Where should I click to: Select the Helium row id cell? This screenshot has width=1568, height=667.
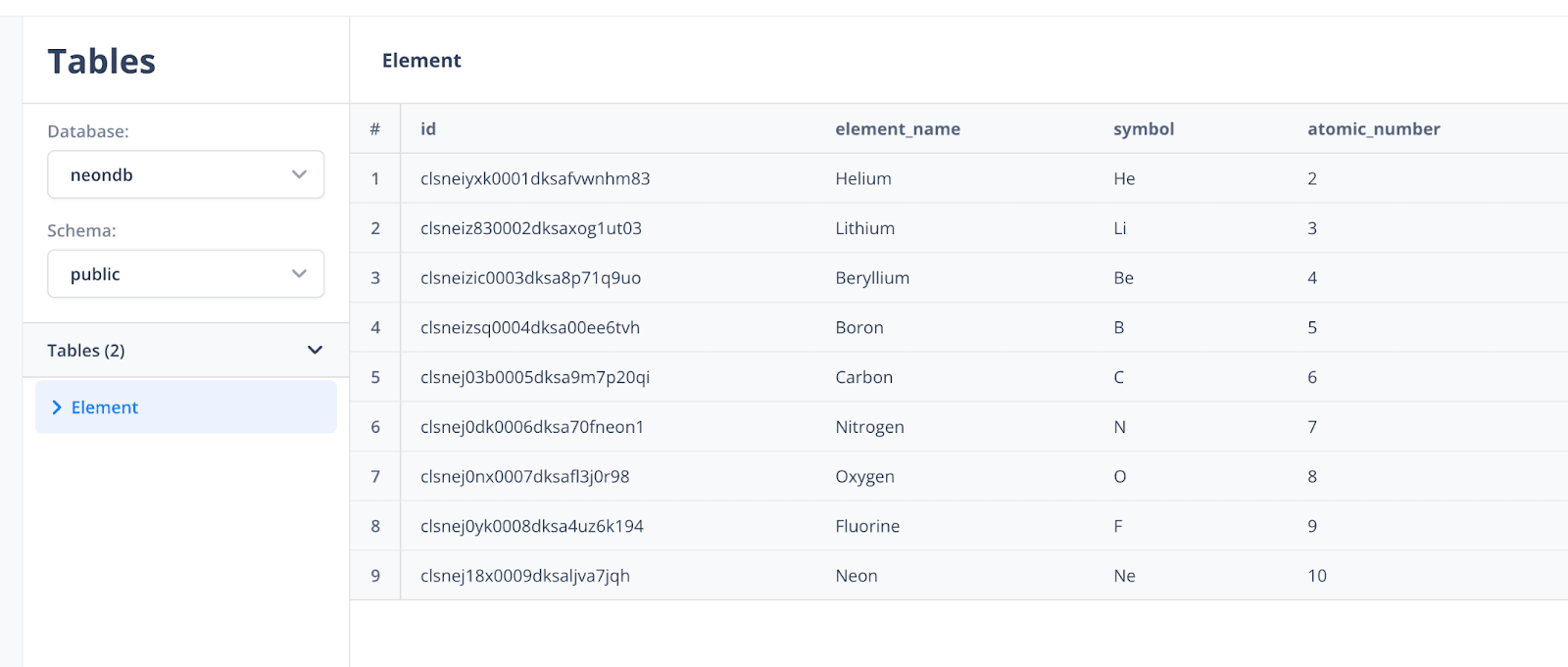coord(535,179)
